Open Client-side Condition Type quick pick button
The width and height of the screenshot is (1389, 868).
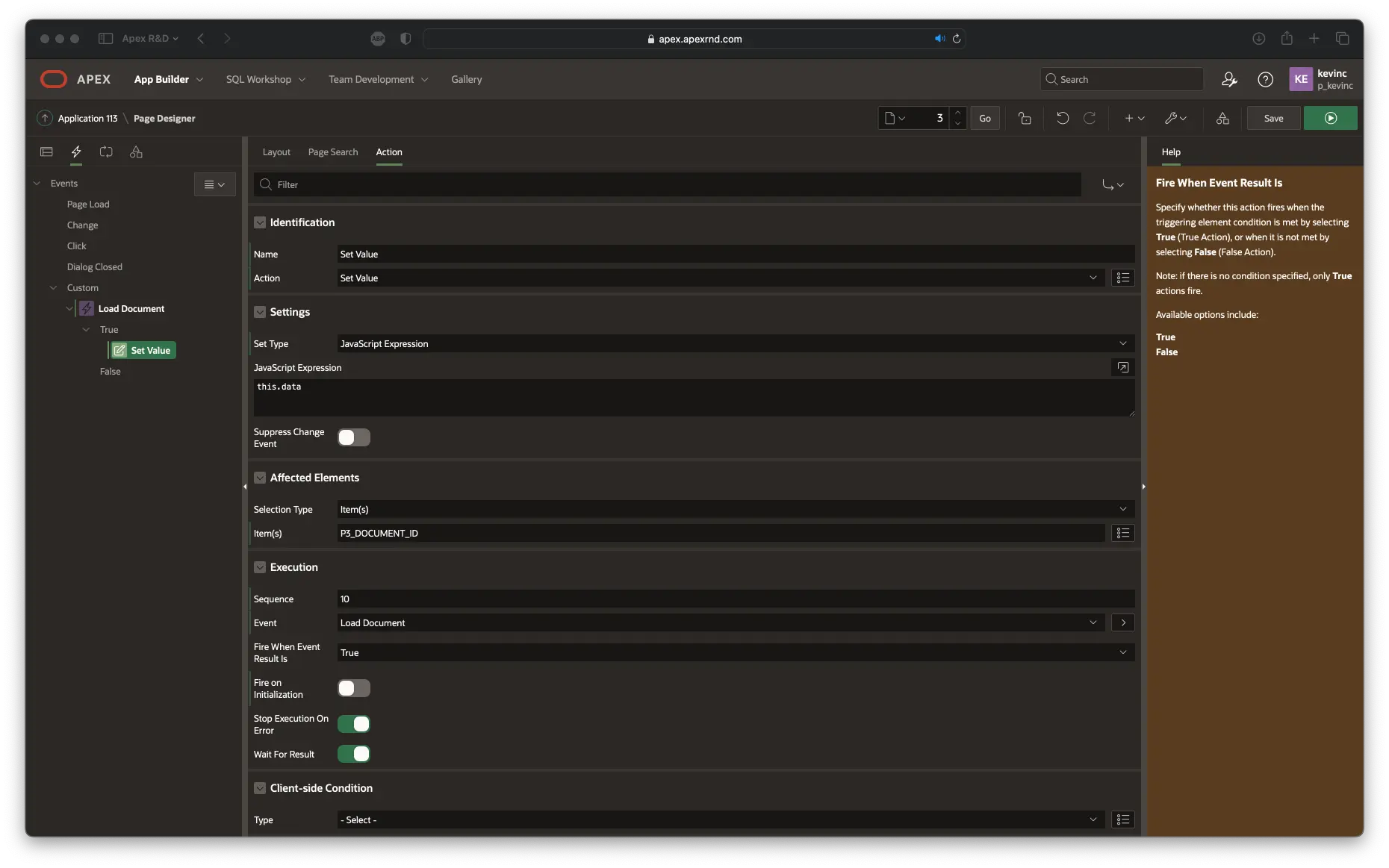pos(1122,819)
